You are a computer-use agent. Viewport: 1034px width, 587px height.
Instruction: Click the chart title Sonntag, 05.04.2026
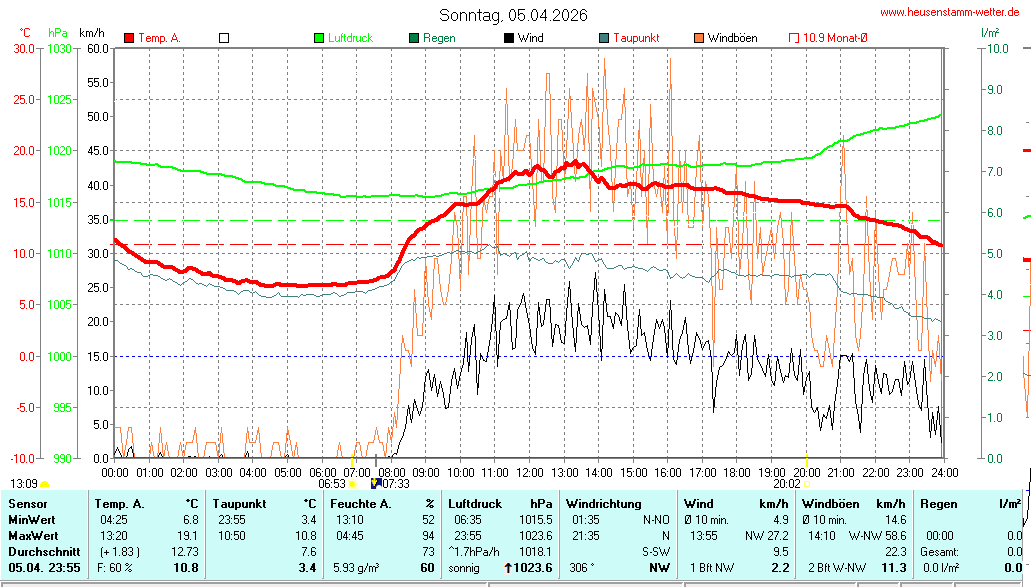tap(514, 15)
